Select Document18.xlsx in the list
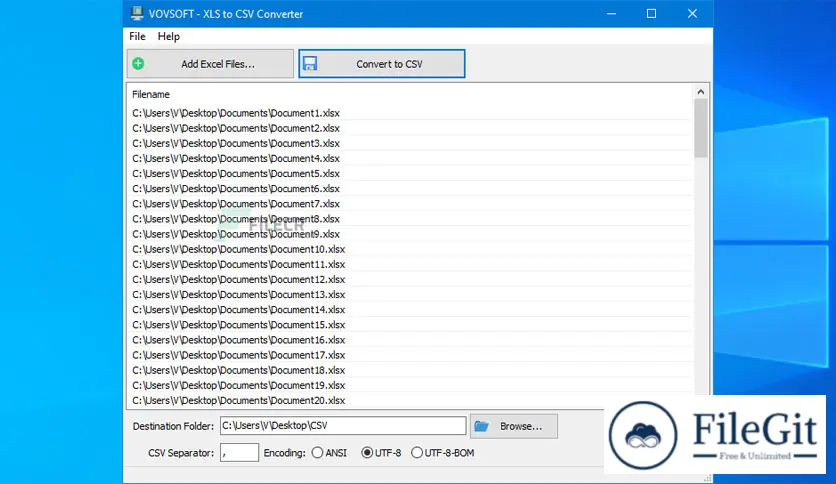 coord(238,370)
